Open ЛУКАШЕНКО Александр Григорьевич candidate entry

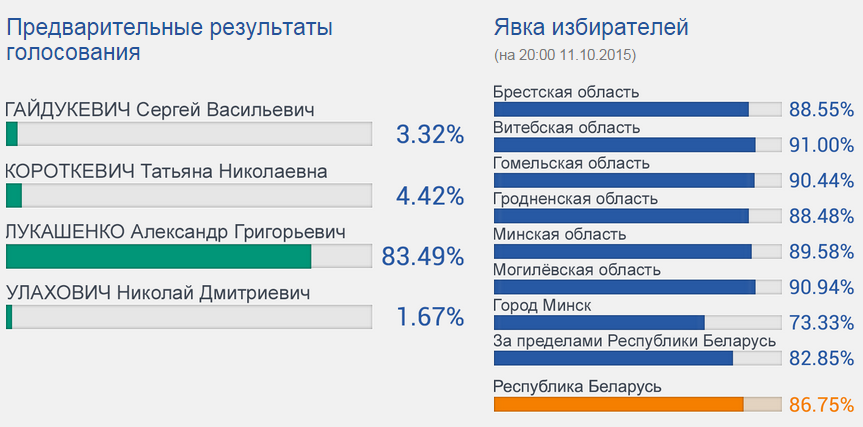(176, 232)
